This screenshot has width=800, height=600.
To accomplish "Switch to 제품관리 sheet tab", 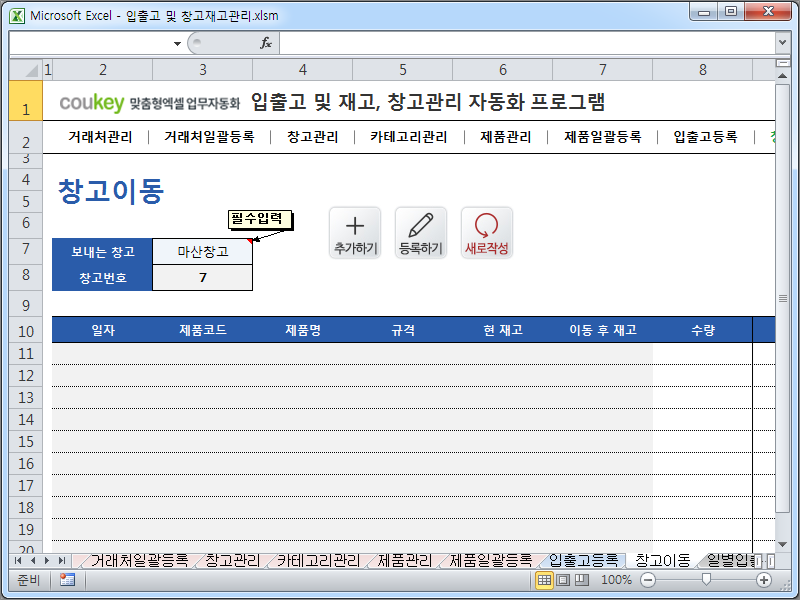I will pyautogui.click(x=405, y=561).
